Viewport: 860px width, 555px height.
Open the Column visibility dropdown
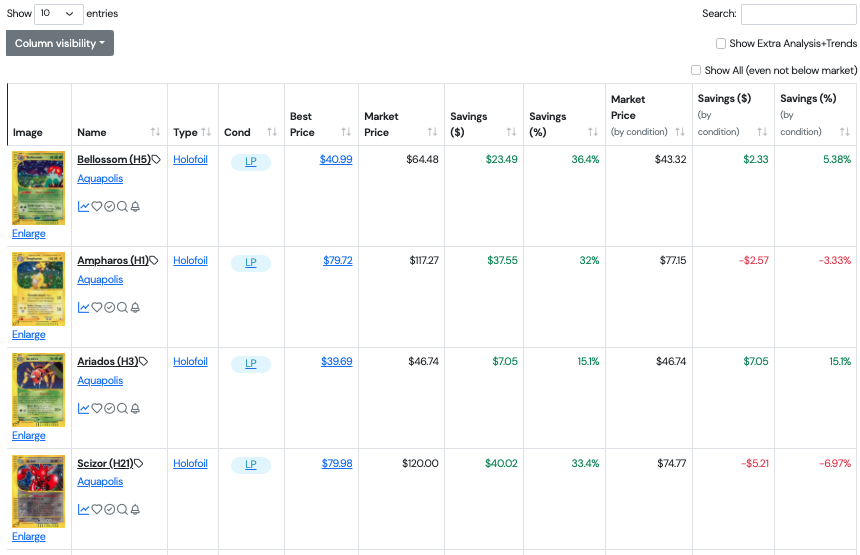pyautogui.click(x=60, y=44)
